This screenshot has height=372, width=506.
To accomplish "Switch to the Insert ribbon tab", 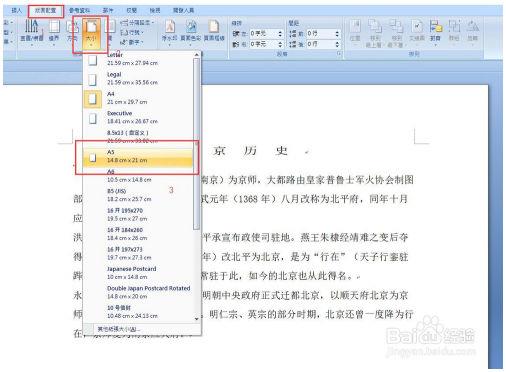I will pyautogui.click(x=16, y=11).
